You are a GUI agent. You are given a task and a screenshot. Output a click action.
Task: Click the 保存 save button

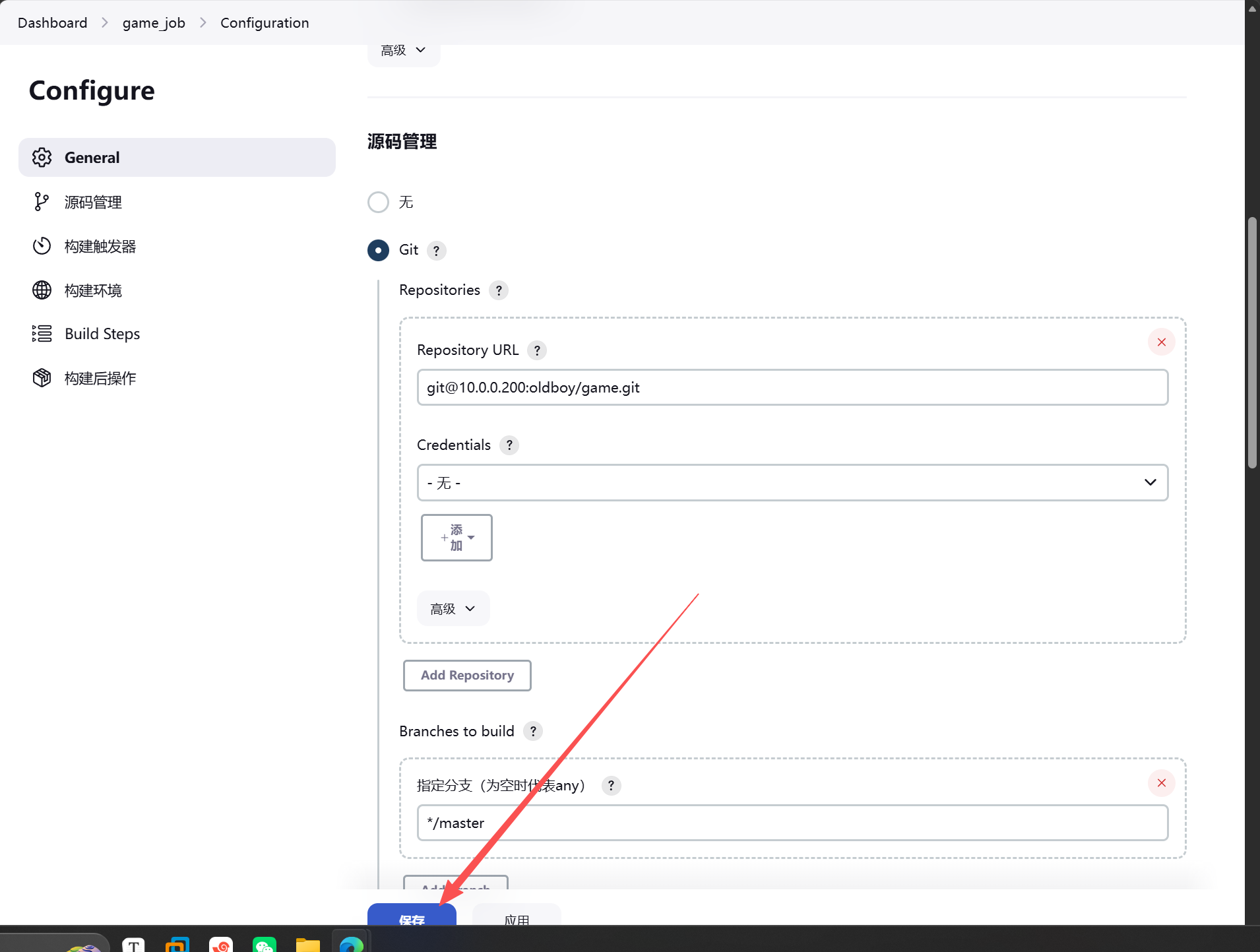click(x=412, y=915)
